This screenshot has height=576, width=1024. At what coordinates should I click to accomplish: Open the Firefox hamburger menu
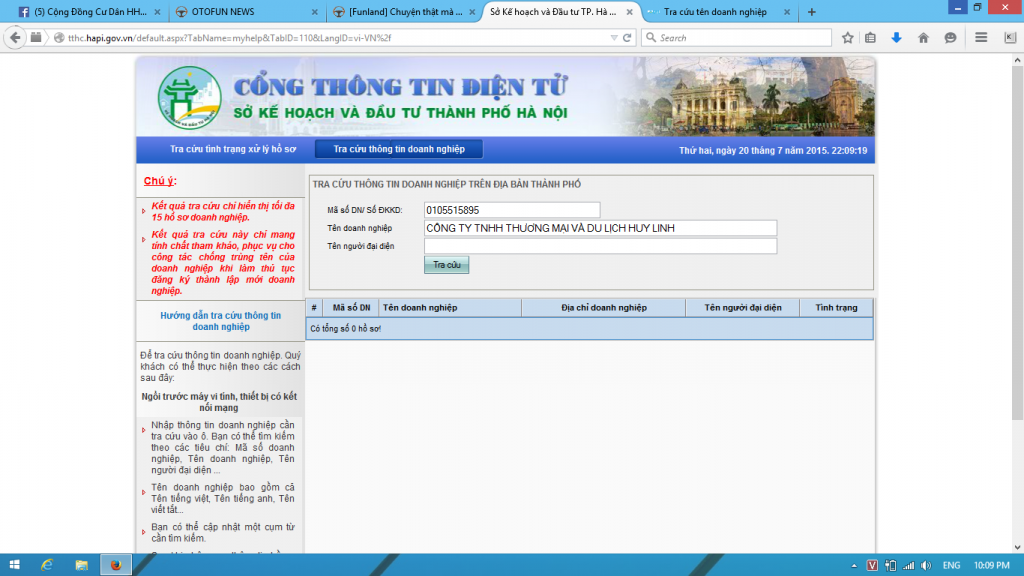[x=981, y=38]
